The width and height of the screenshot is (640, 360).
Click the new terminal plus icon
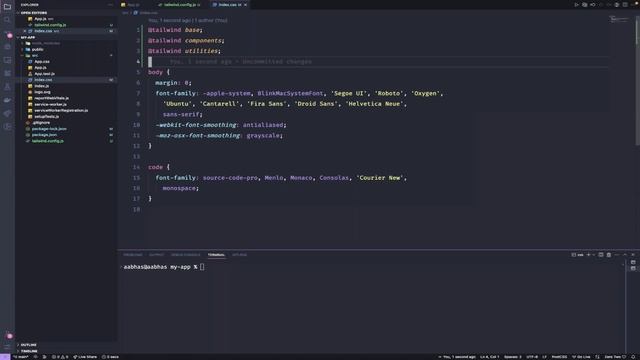(x=588, y=255)
